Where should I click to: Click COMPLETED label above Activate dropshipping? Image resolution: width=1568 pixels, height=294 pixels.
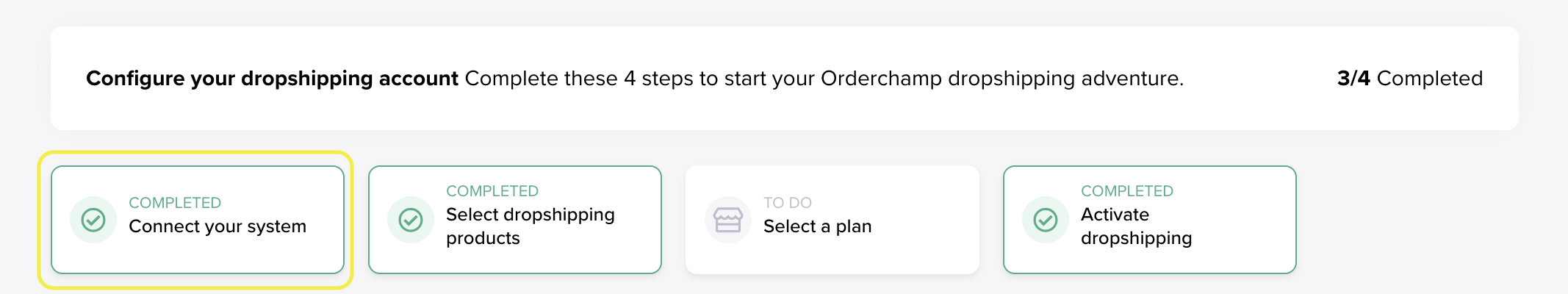[x=1127, y=191]
